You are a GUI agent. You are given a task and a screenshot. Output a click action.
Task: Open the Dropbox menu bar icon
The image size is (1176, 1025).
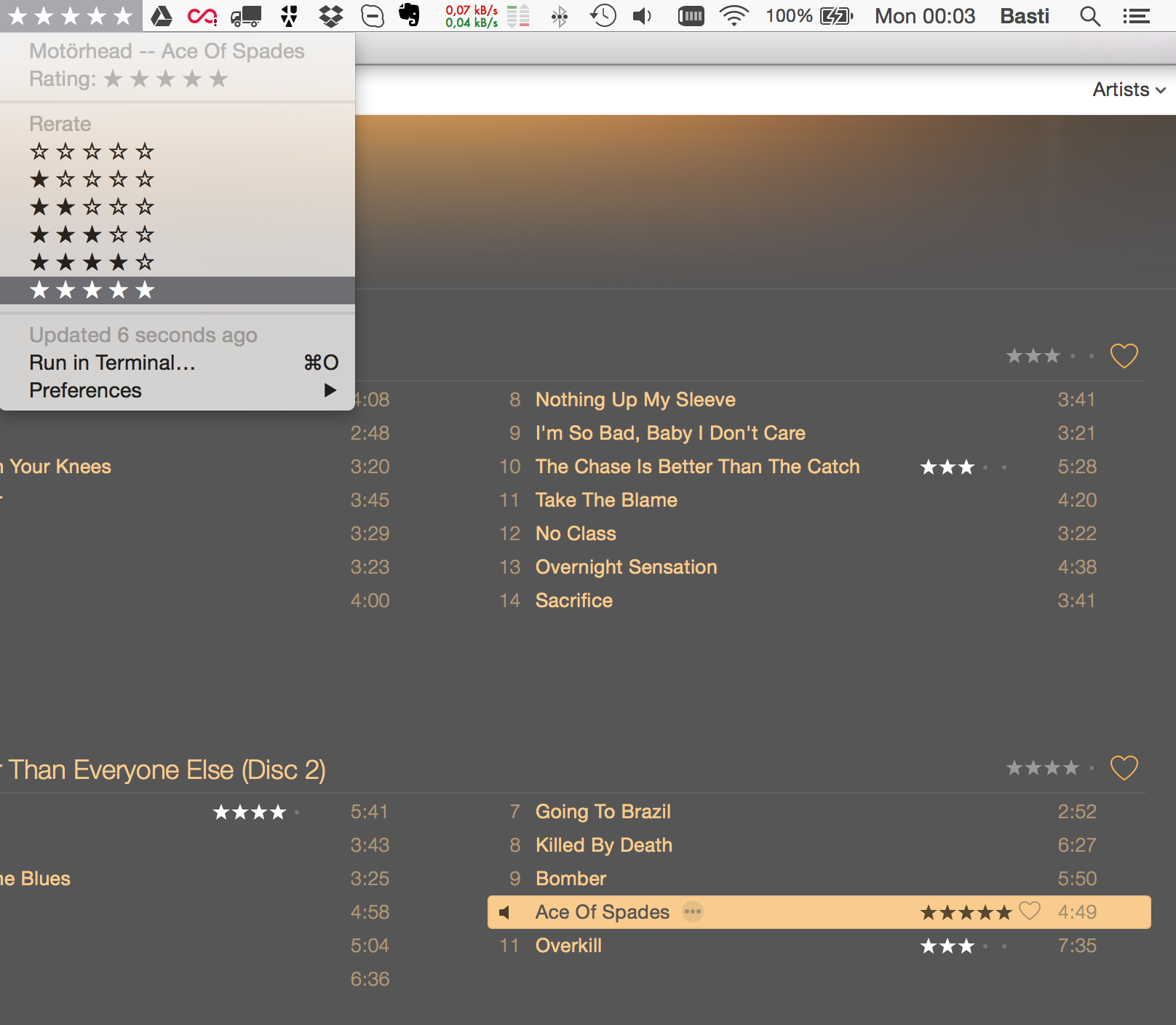click(331, 15)
